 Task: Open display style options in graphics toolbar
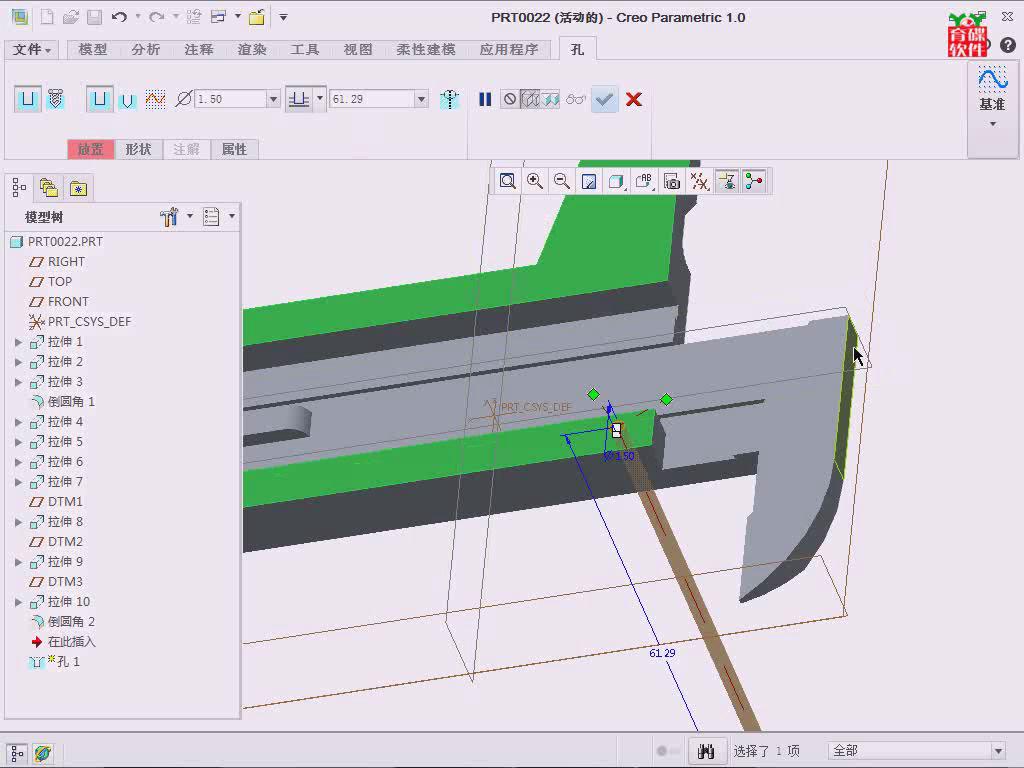coord(616,181)
